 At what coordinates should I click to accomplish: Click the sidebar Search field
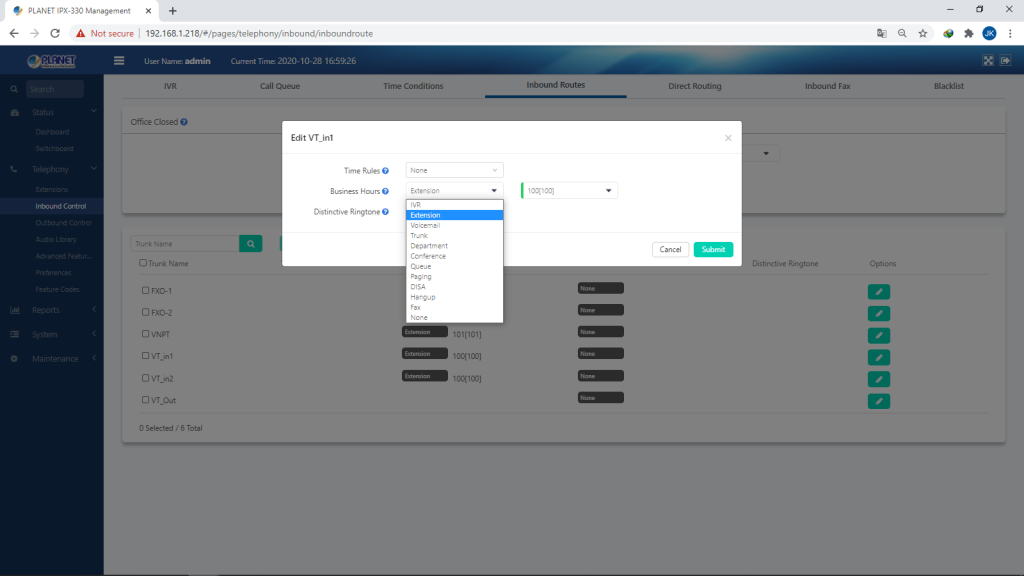[55, 89]
